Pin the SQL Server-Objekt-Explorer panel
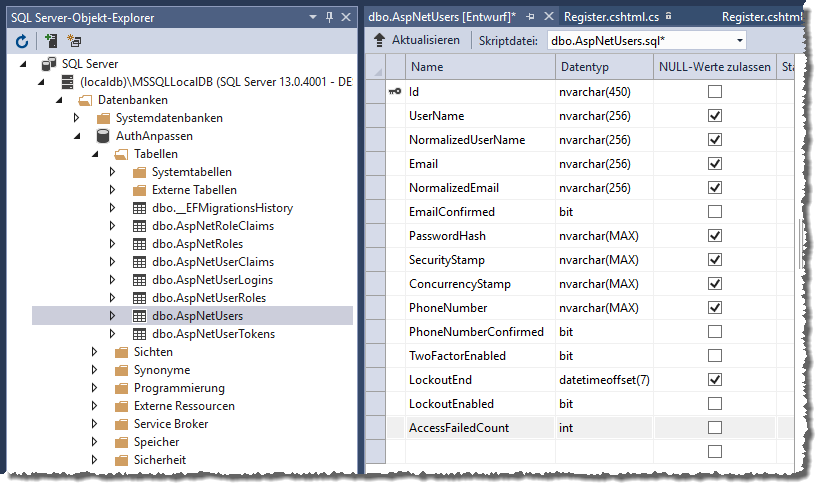 [x=329, y=17]
